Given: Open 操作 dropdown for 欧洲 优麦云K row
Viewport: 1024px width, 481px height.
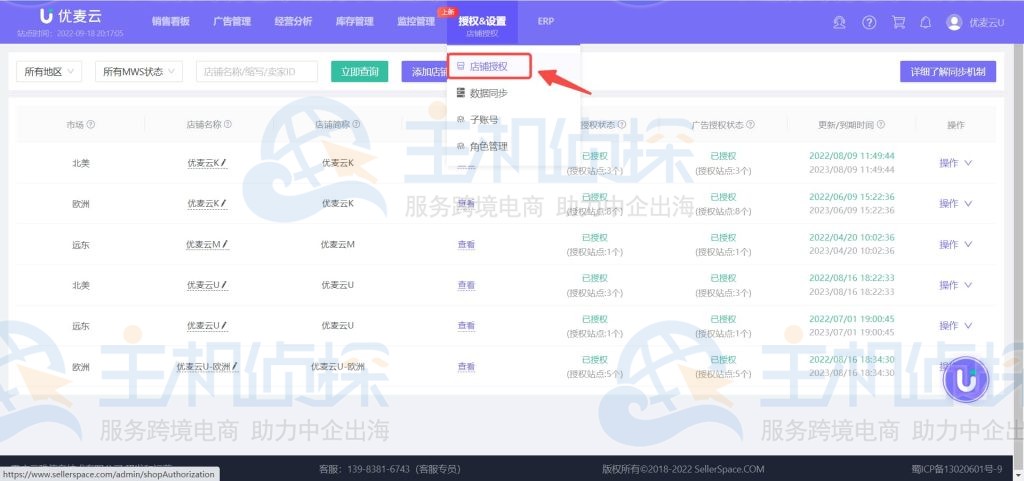Looking at the screenshot, I should pos(955,204).
